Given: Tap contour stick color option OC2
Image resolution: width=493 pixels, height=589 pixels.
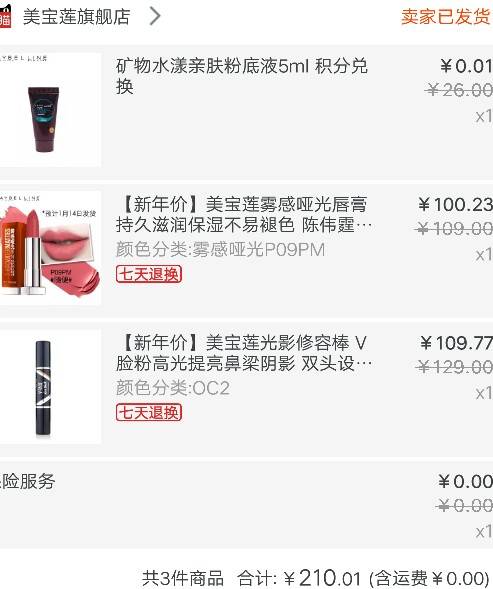Looking at the screenshot, I should pyautogui.click(x=172, y=388).
